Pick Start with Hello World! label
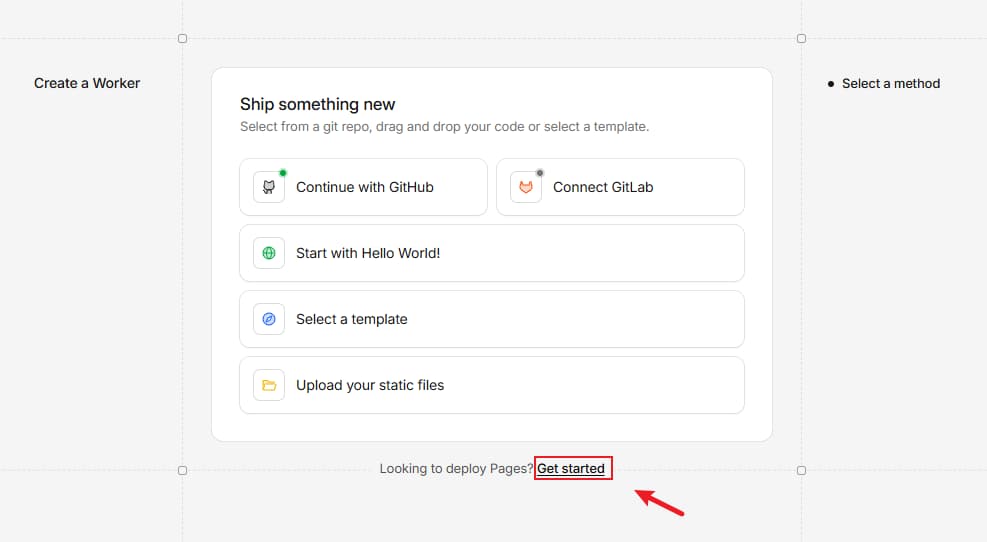Viewport: 987px width, 542px height. click(368, 253)
